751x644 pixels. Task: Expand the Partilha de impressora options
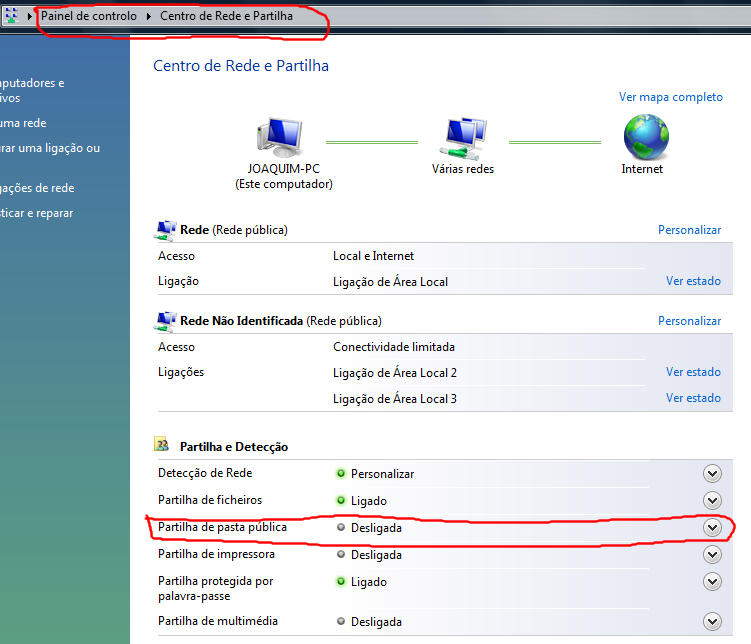712,554
